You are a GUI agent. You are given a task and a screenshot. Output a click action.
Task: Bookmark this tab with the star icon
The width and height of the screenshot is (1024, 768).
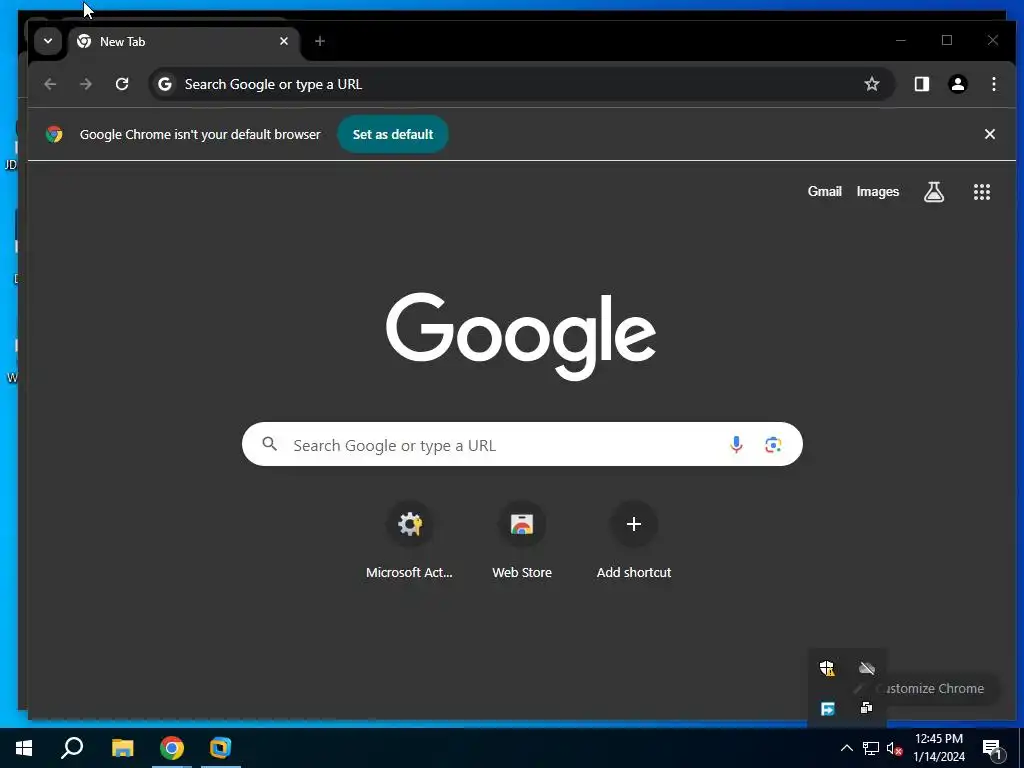[872, 84]
